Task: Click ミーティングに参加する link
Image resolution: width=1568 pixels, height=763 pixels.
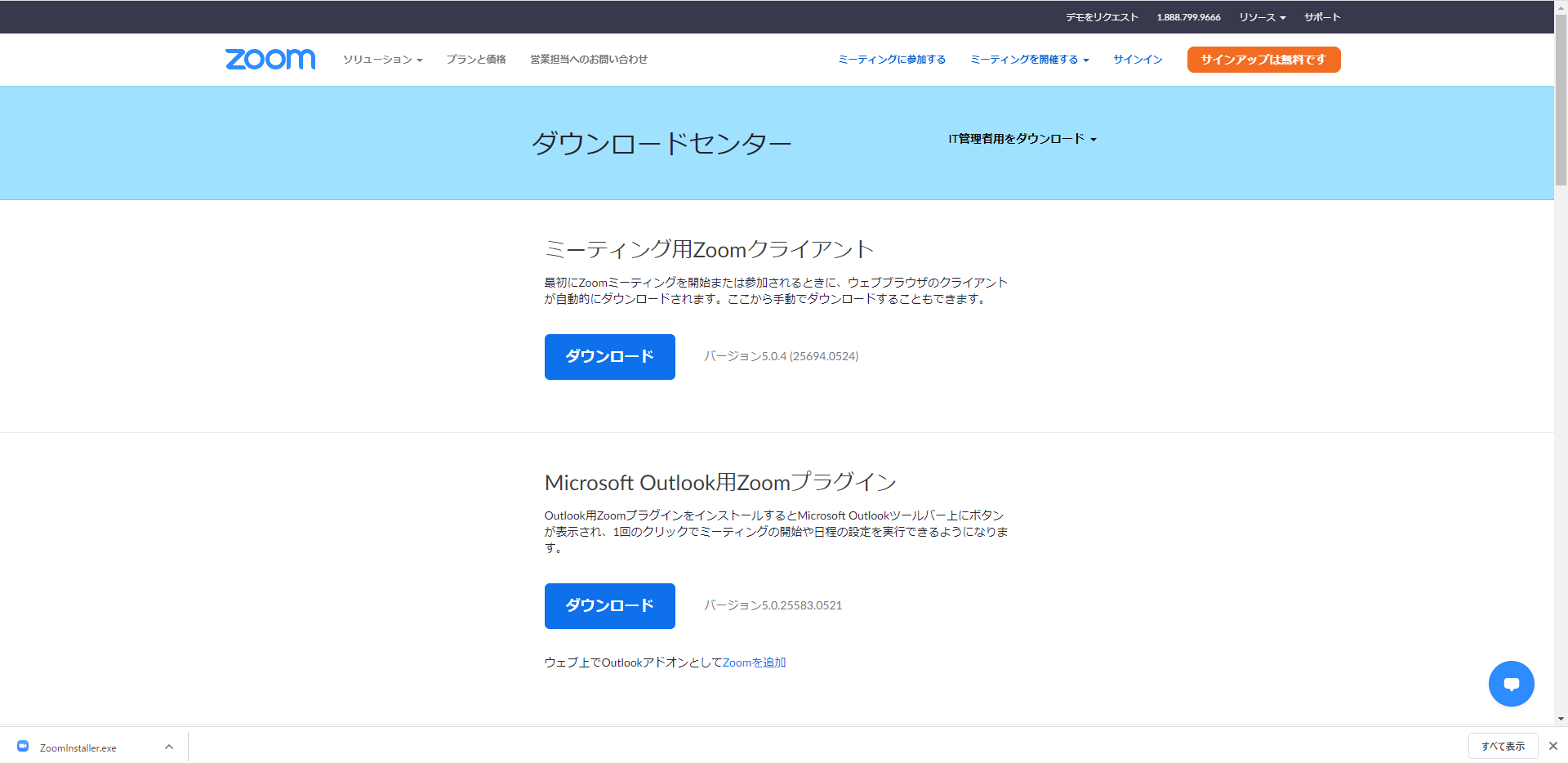Action: click(892, 60)
